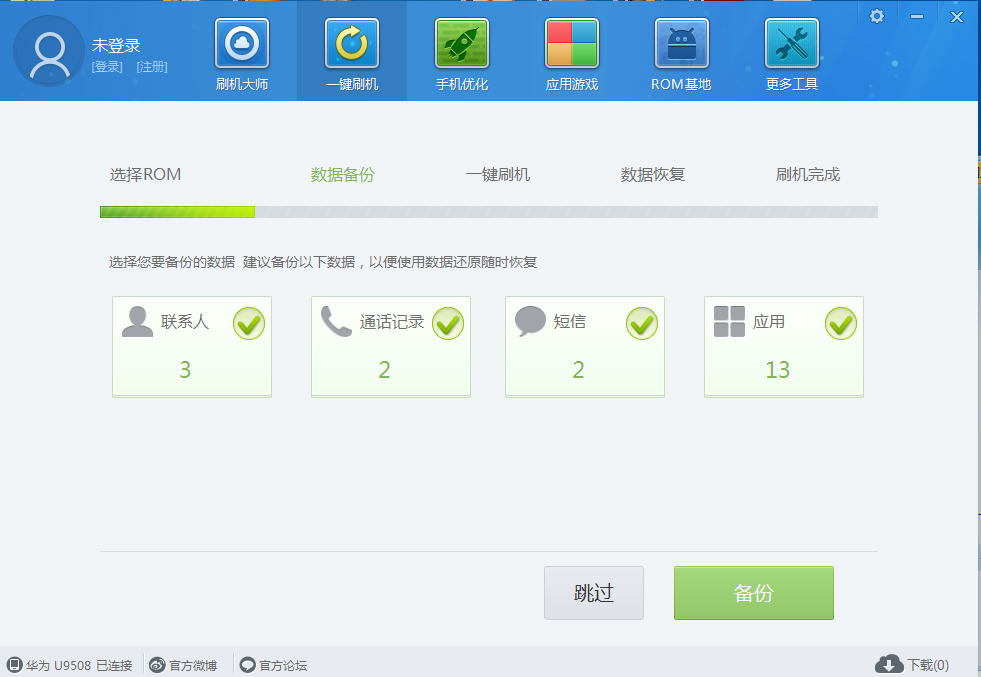Select the 一键刷机 step label
This screenshot has width=981, height=677.
tap(498, 175)
